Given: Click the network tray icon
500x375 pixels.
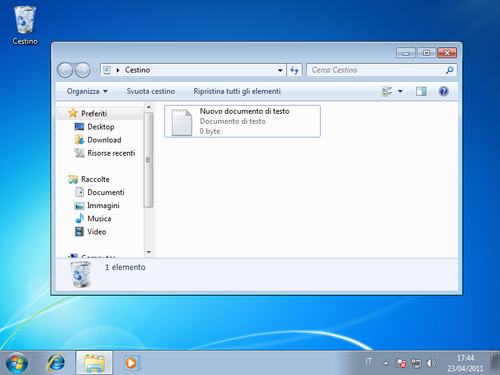Looking at the screenshot, I should coord(416,363).
